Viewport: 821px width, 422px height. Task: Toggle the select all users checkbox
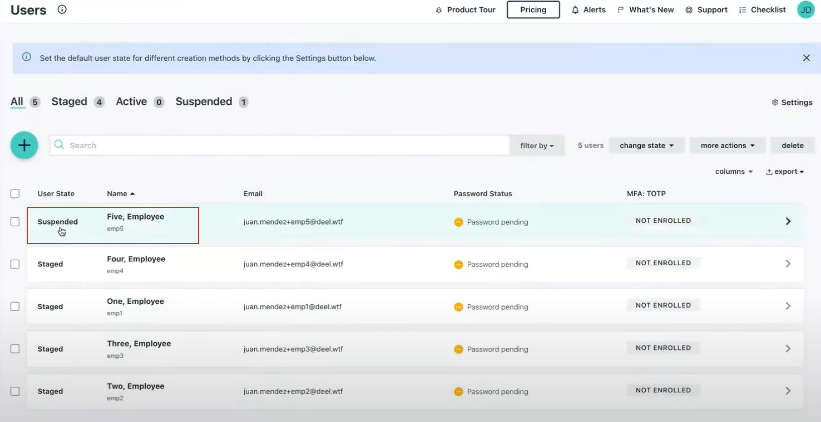(x=15, y=194)
